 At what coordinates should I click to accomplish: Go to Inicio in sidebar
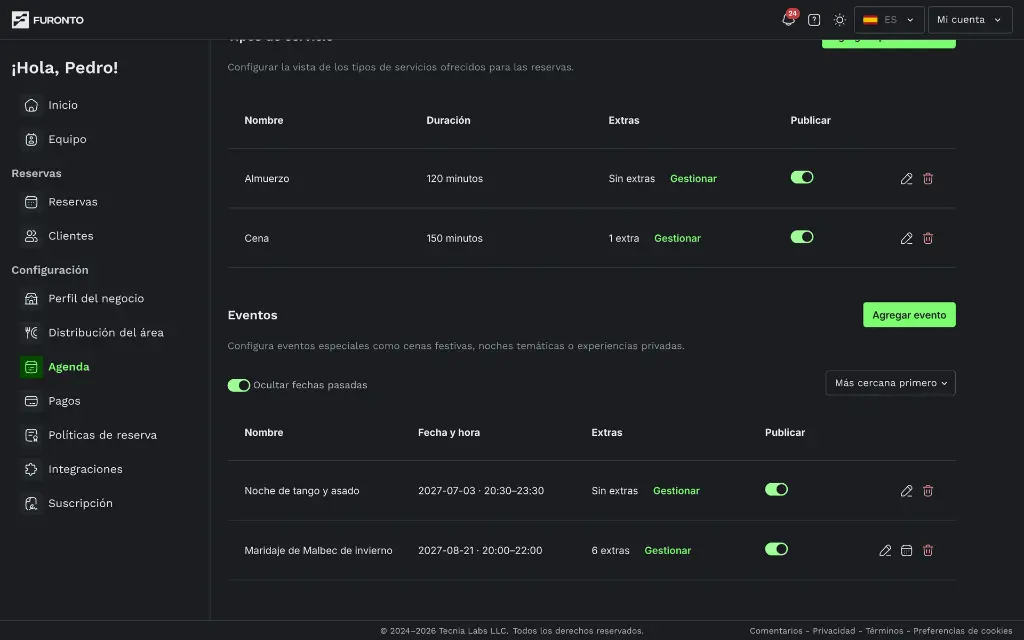coord(63,105)
